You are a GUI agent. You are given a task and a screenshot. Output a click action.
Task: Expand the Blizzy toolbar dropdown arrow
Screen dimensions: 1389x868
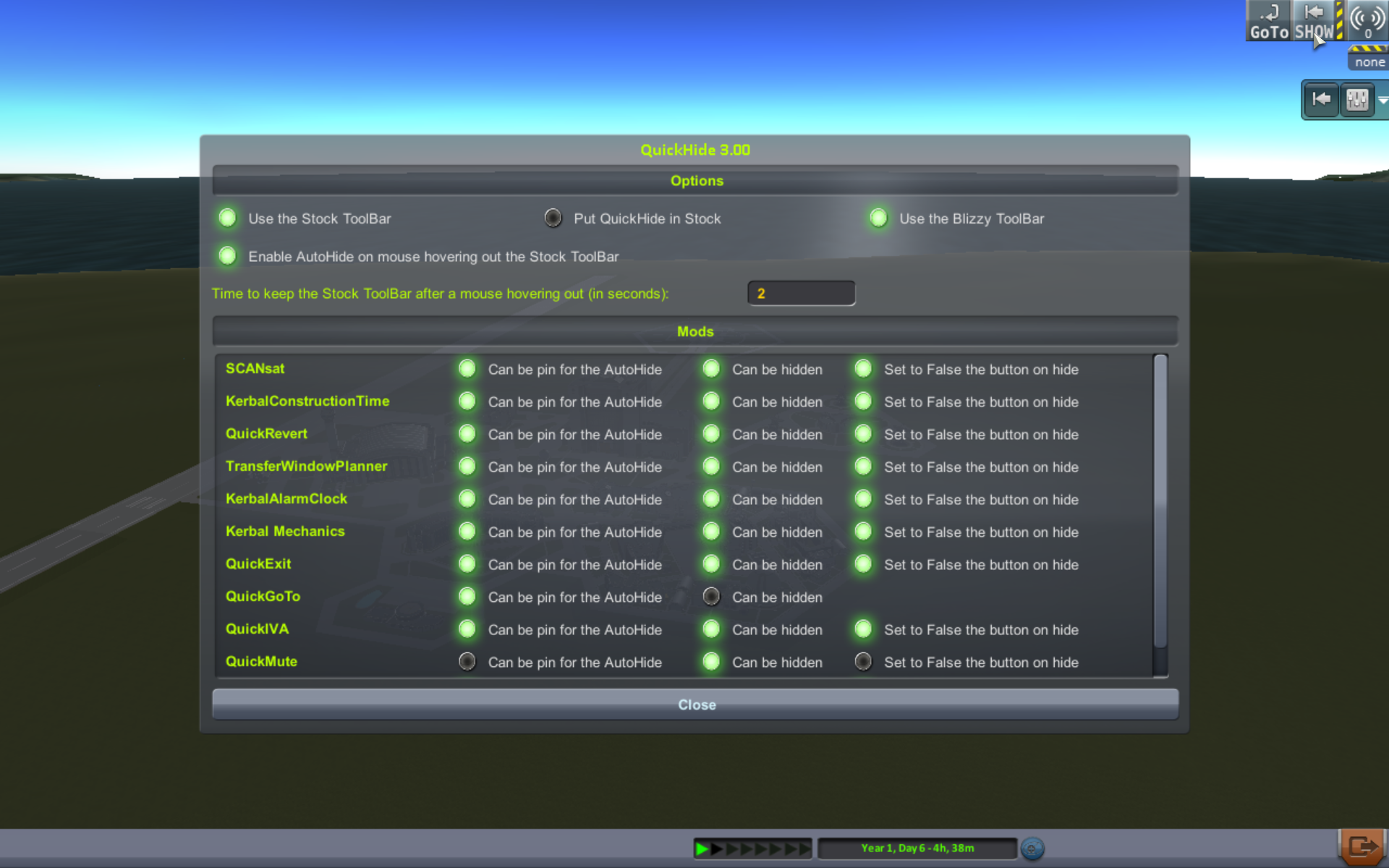(1382, 100)
